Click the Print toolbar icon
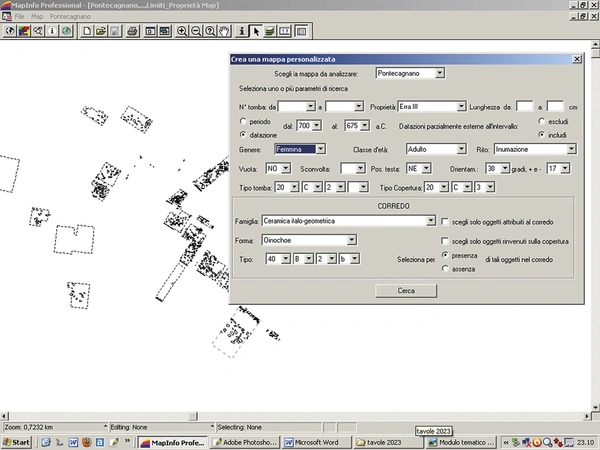The image size is (600, 450). pos(131,31)
